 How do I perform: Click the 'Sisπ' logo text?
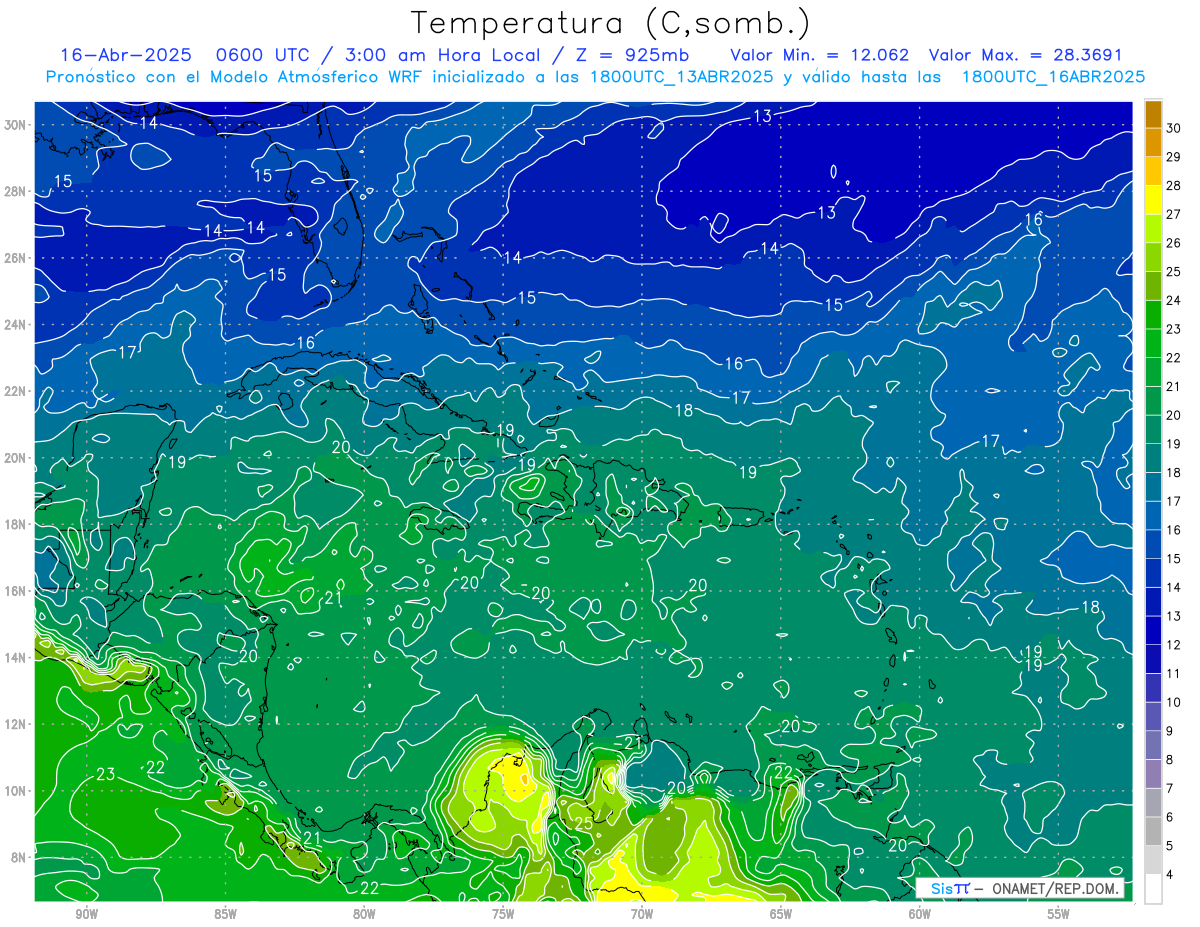click(950, 888)
